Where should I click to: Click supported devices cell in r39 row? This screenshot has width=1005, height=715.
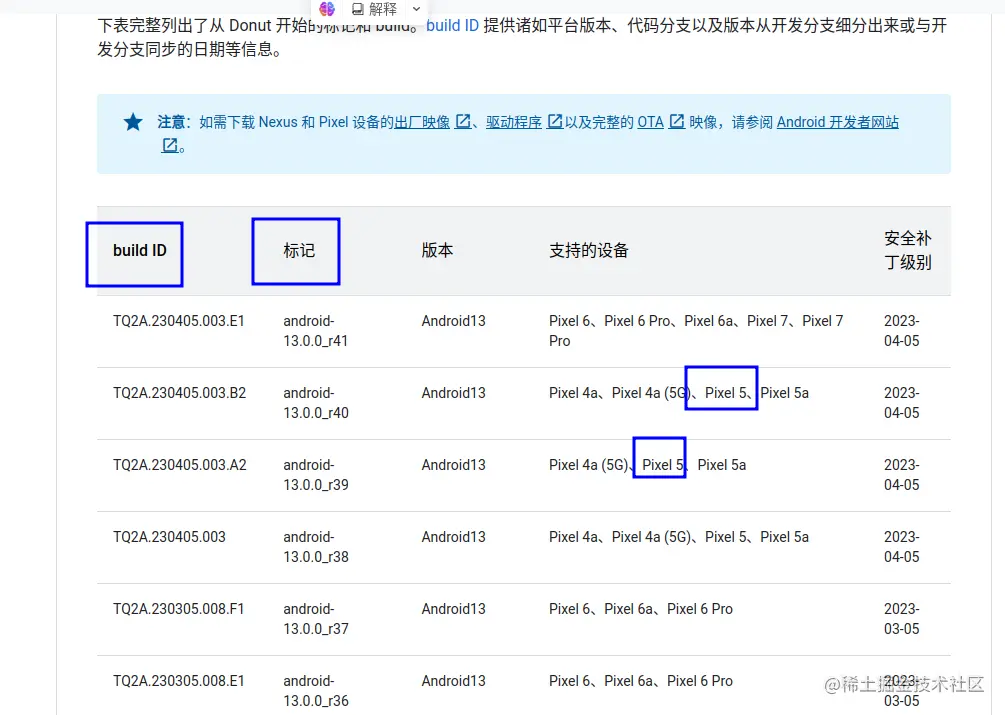pyautogui.click(x=647, y=465)
